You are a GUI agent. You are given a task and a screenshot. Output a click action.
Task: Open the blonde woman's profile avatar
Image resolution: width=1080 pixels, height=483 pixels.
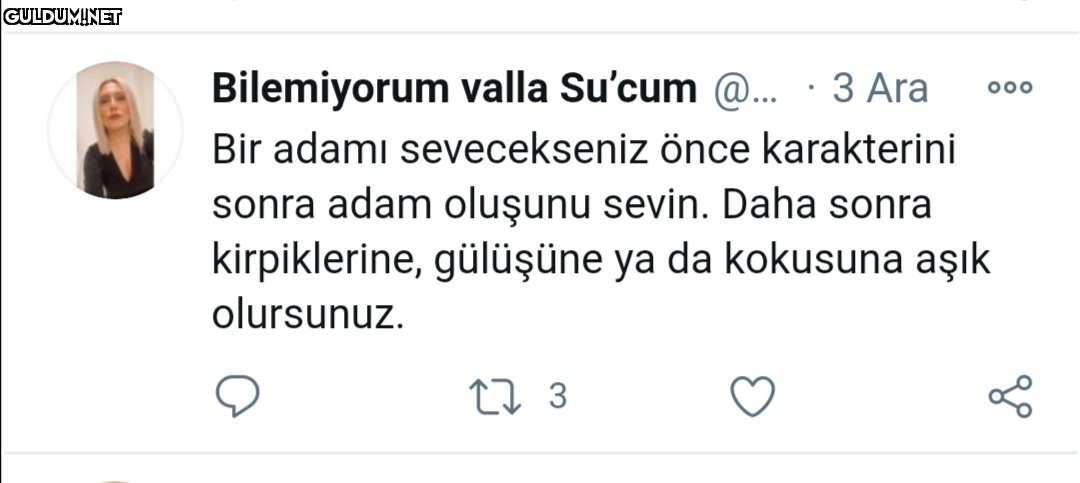[x=115, y=130]
